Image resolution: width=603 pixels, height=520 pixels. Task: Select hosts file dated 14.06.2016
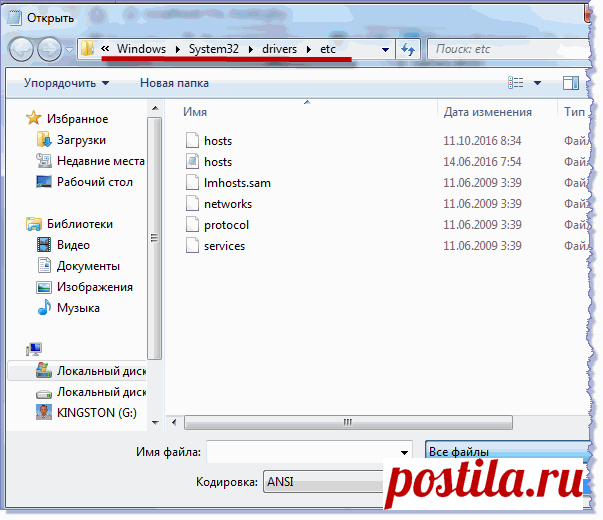pyautogui.click(x=218, y=162)
